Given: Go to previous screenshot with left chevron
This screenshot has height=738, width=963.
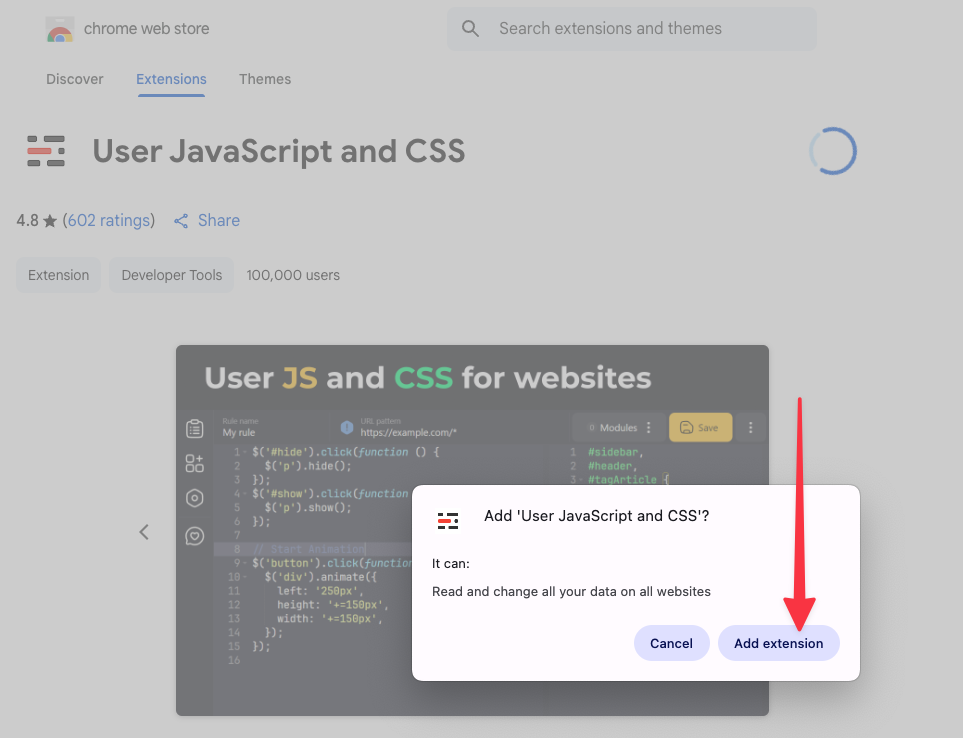Looking at the screenshot, I should coord(144,532).
